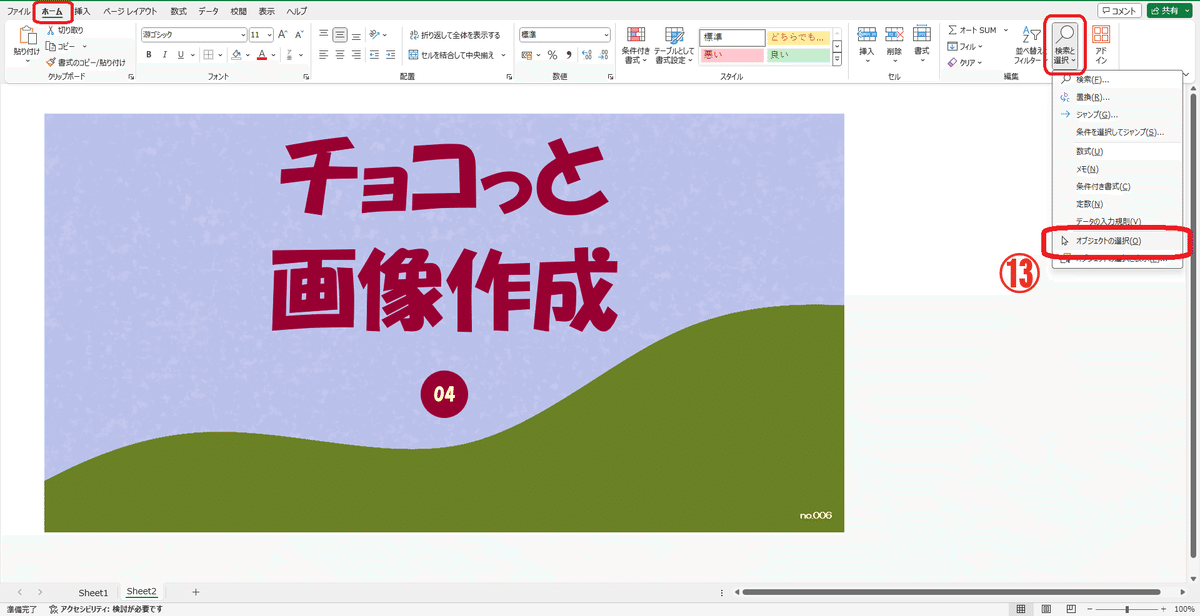
Task: Expand the cell styles gallery arrow
Action: pos(837,60)
